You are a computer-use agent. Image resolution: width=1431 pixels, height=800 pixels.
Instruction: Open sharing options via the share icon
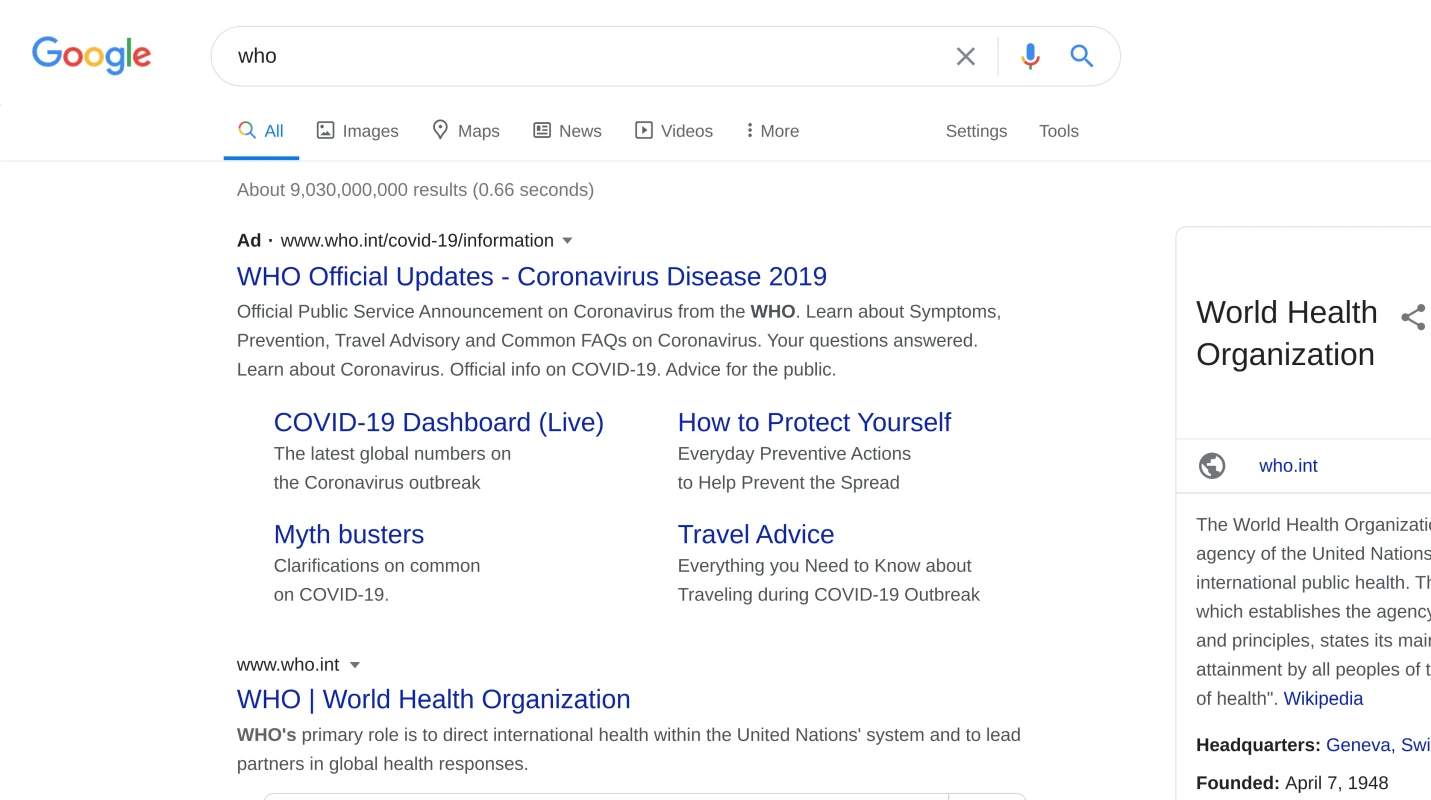(1413, 317)
